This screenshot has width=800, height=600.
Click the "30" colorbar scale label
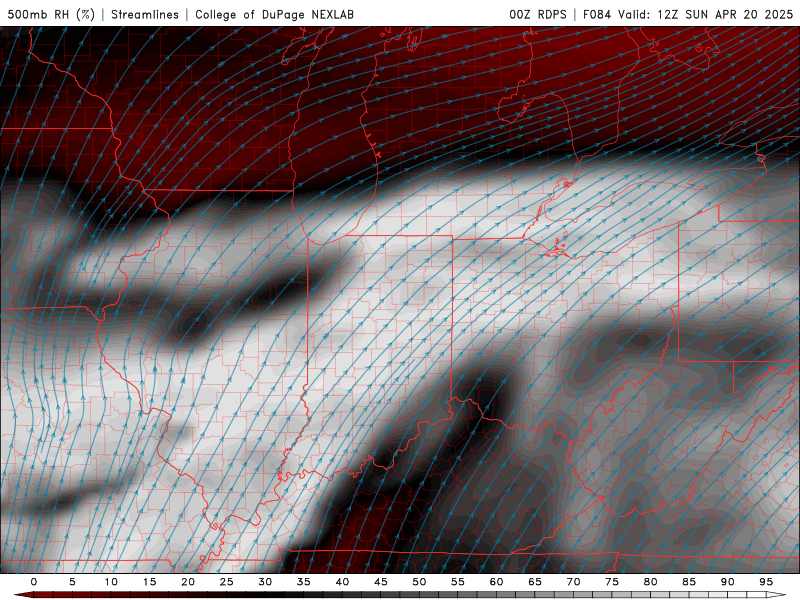click(265, 582)
